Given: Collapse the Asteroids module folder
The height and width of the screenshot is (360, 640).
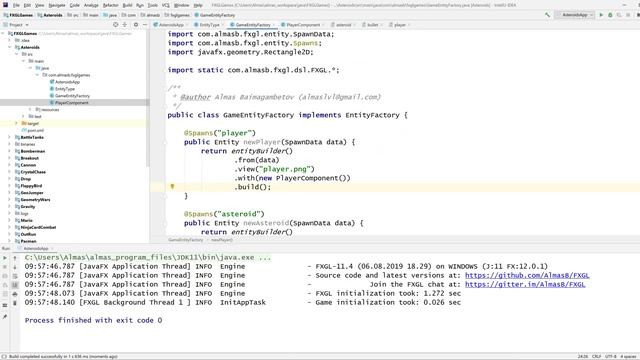Looking at the screenshot, I should click(10, 47).
